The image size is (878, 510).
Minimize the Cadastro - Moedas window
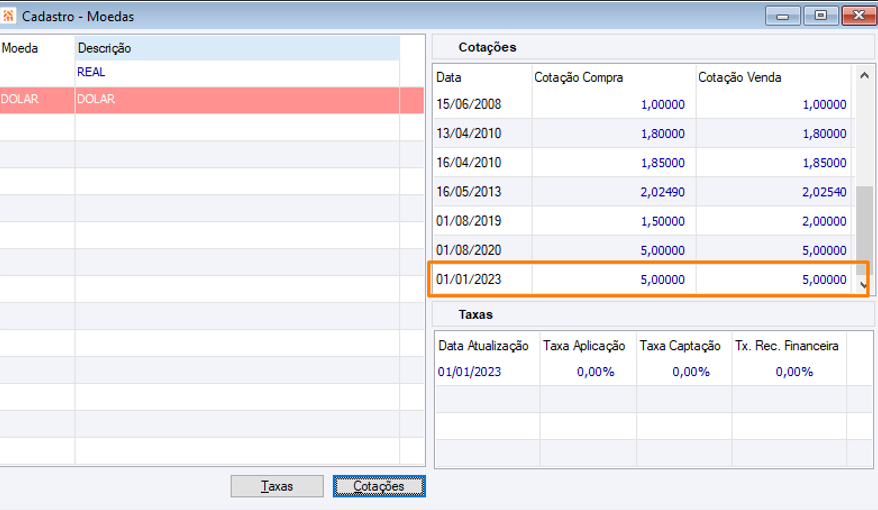(783, 16)
